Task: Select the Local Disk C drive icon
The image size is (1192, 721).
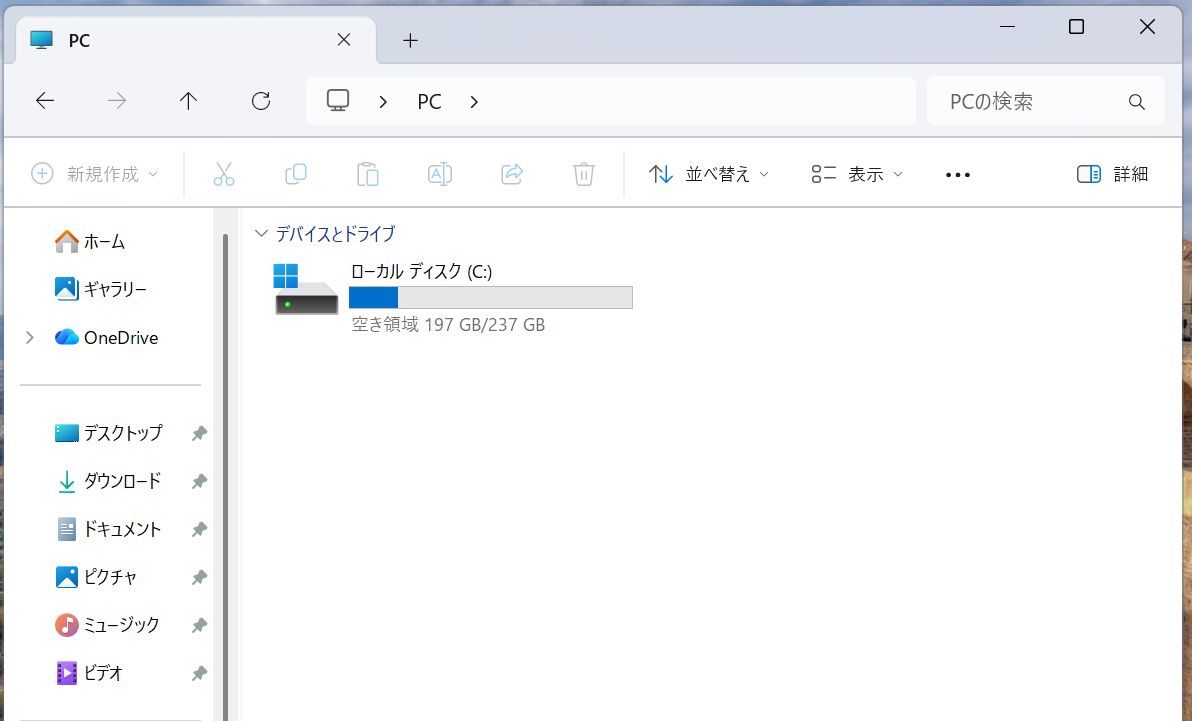Action: [x=306, y=289]
